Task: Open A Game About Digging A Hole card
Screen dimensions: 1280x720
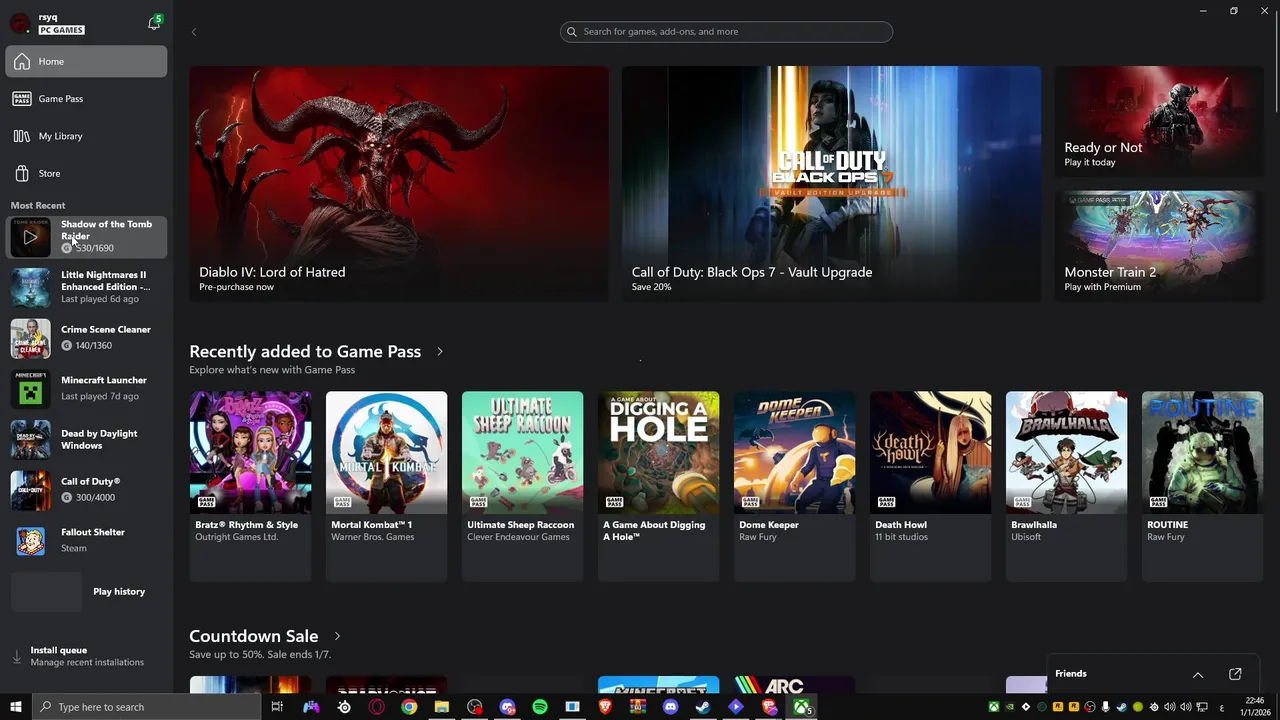Action: click(x=658, y=486)
